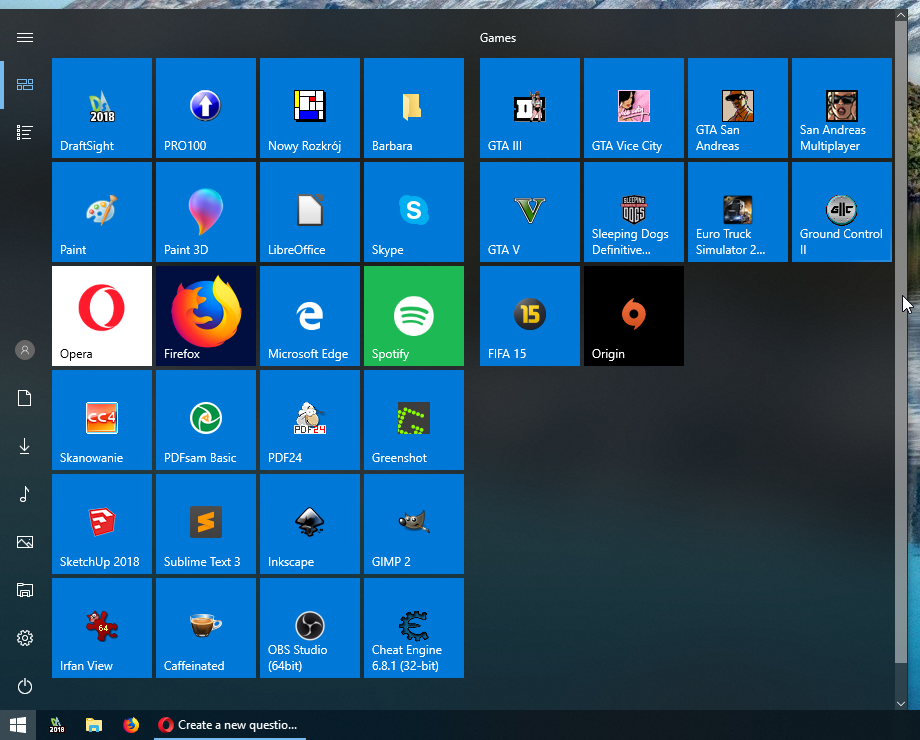Open Music folder from Start sidebar

(x=25, y=494)
